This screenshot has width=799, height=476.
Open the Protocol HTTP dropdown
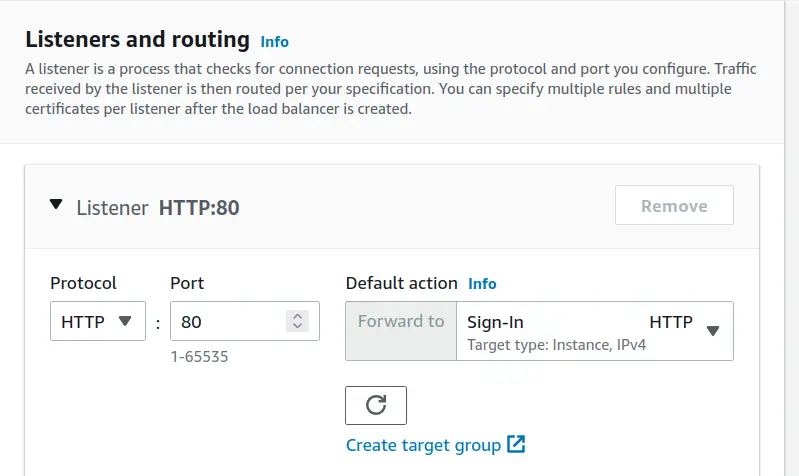(x=97, y=321)
